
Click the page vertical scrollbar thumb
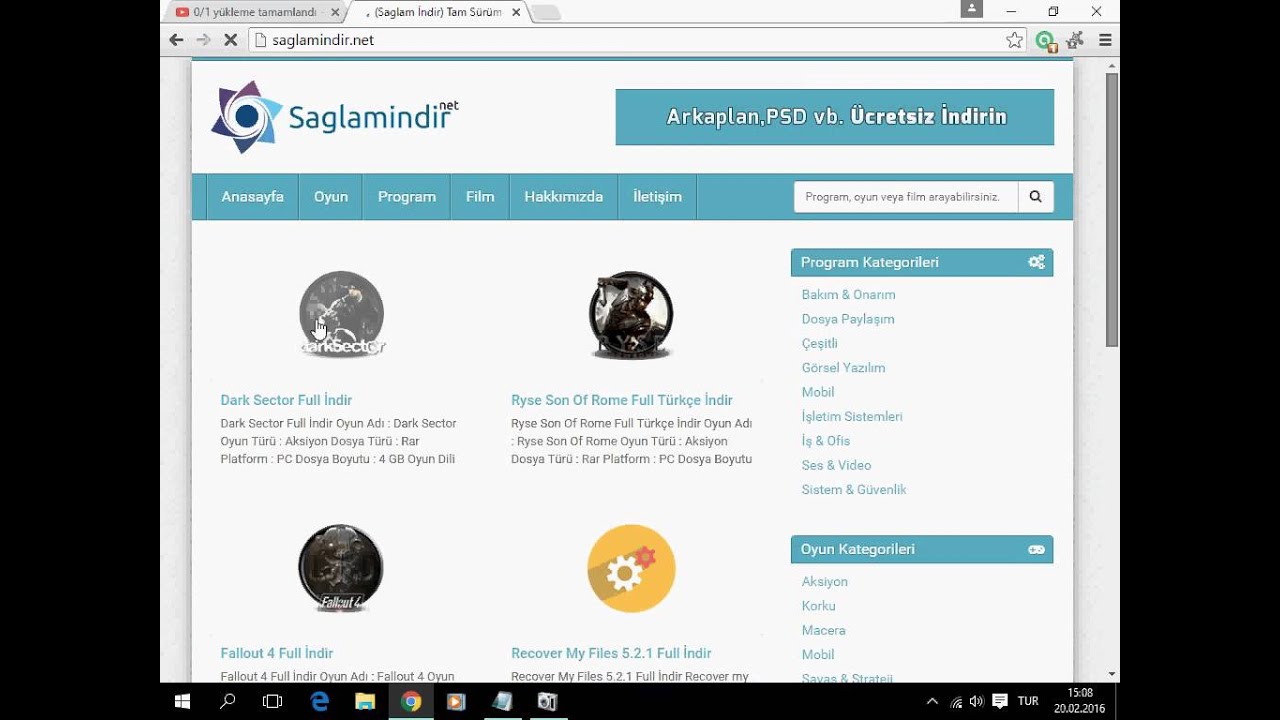pyautogui.click(x=1112, y=210)
